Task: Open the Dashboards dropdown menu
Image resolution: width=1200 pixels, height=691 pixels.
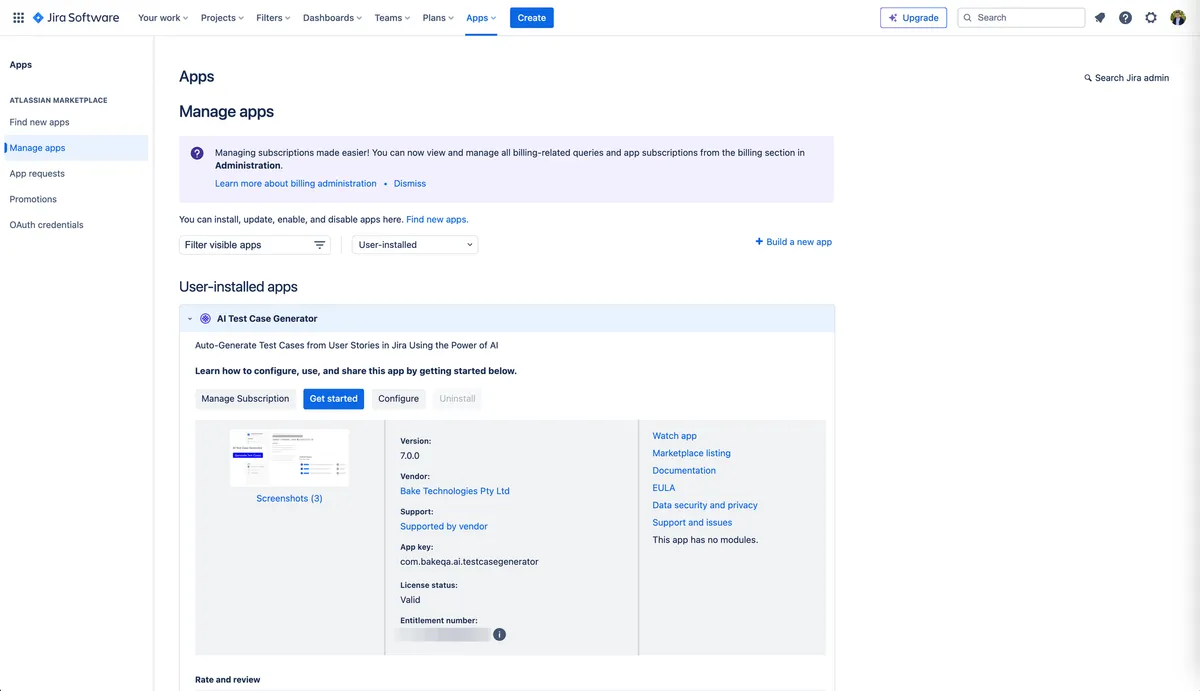Action: (x=333, y=18)
